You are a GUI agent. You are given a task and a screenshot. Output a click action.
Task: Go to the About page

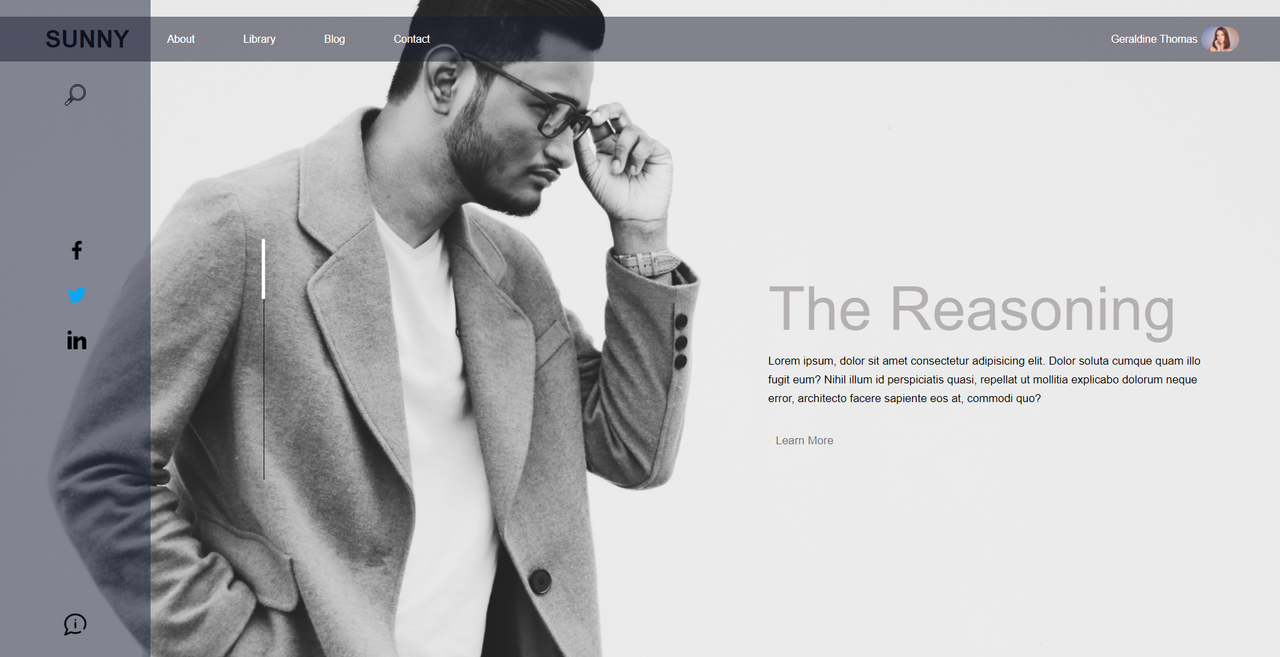point(181,39)
